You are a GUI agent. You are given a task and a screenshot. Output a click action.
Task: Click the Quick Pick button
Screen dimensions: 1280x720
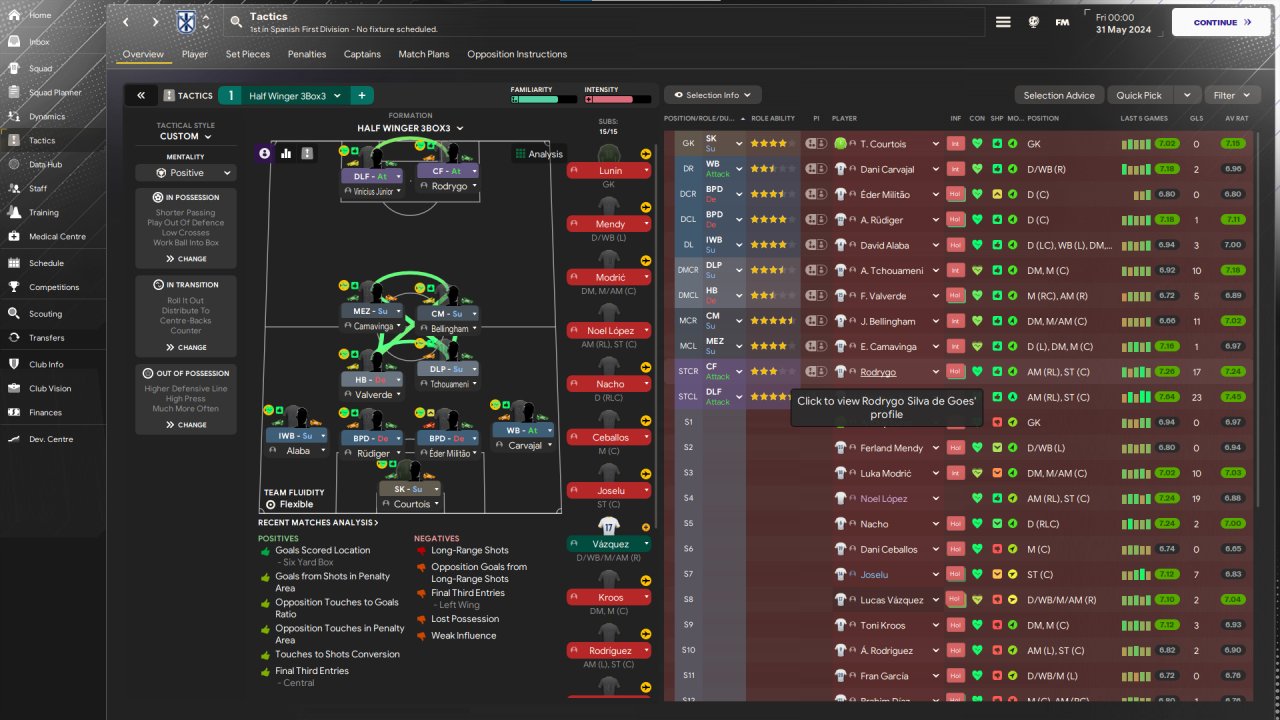click(1139, 95)
